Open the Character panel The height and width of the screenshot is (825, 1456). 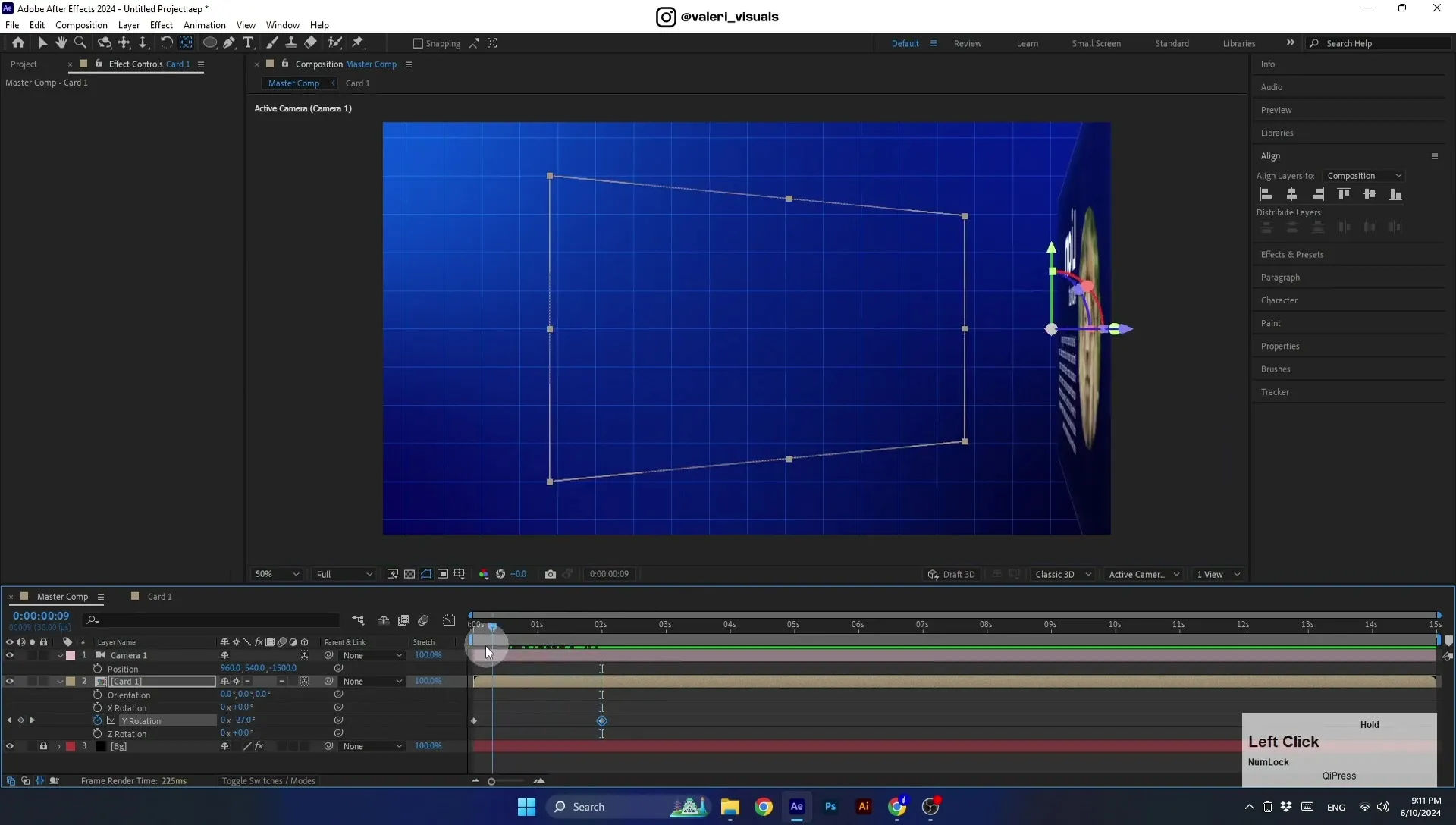(1279, 300)
